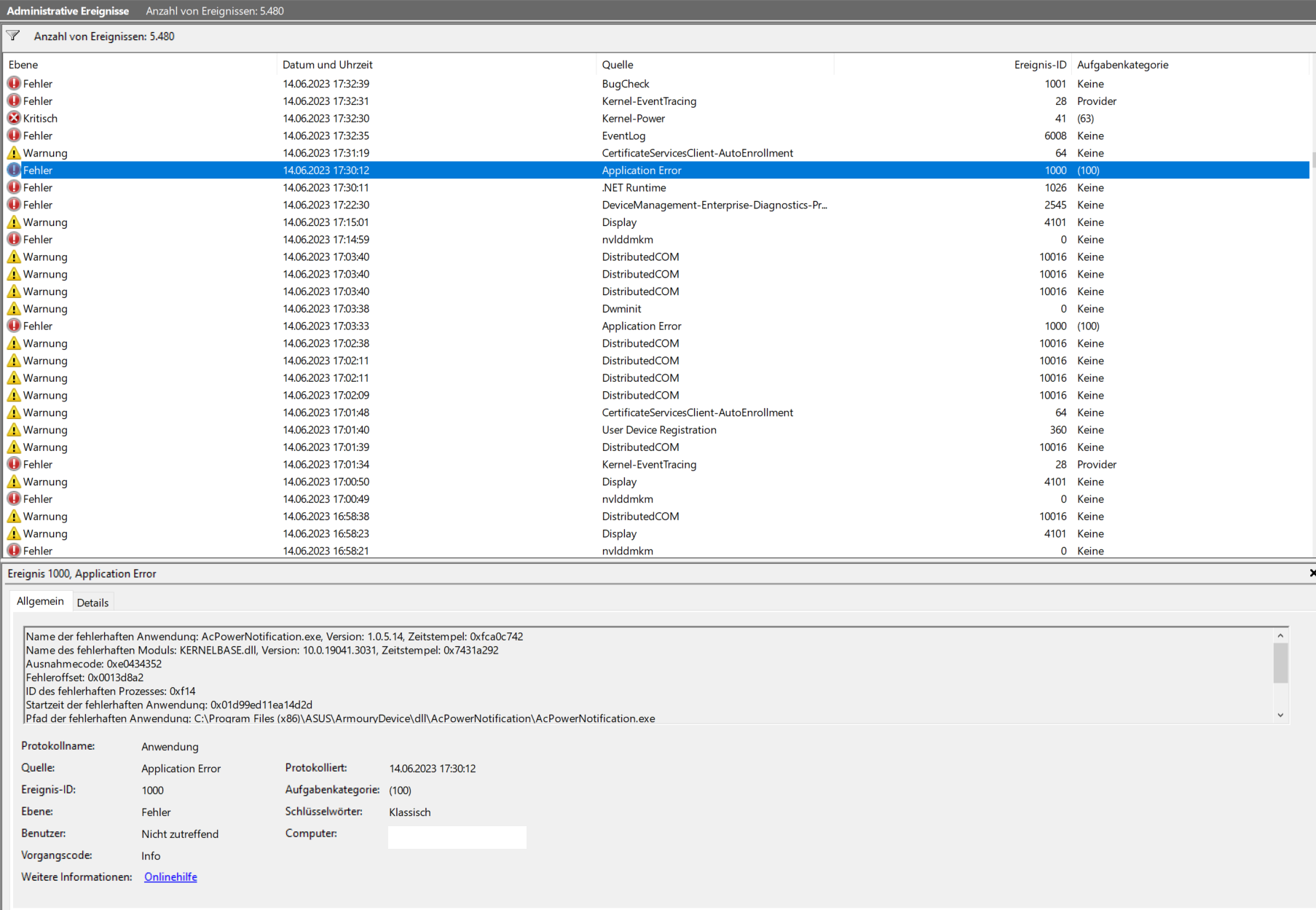Screen dimensions: 1316x910
Task: Click the error icon on DeviceManagement-Enterprise row
Action: [x=14, y=205]
